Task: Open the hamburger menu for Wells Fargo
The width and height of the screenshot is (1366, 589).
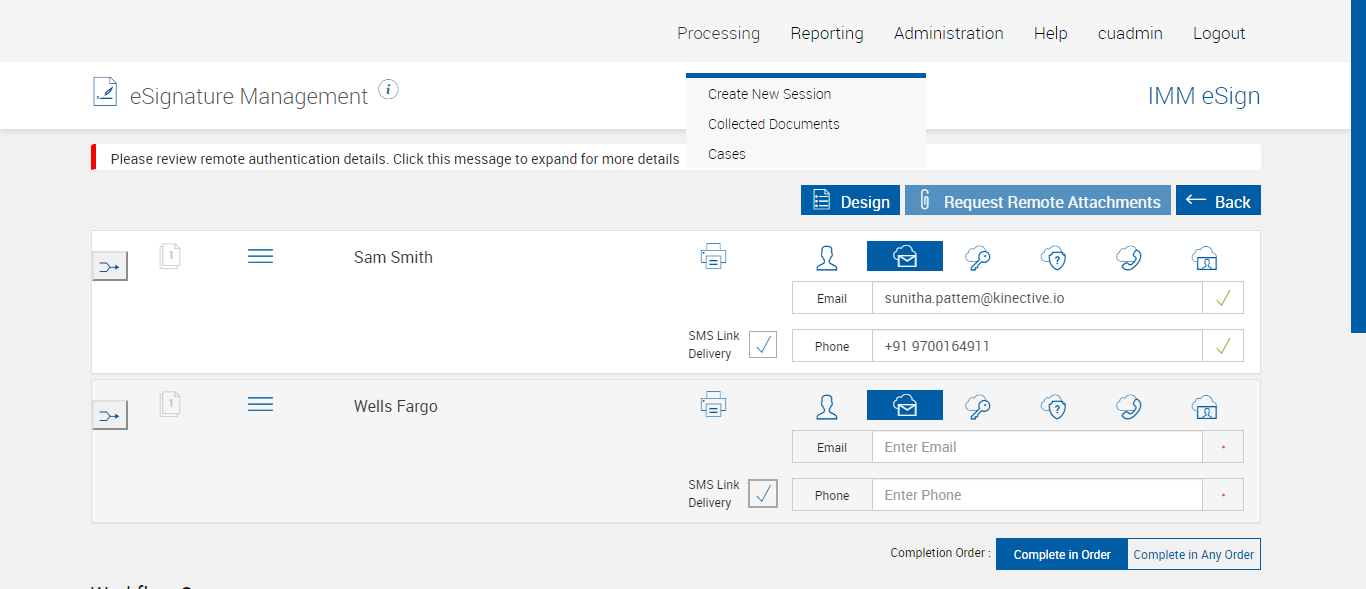Action: [x=260, y=404]
